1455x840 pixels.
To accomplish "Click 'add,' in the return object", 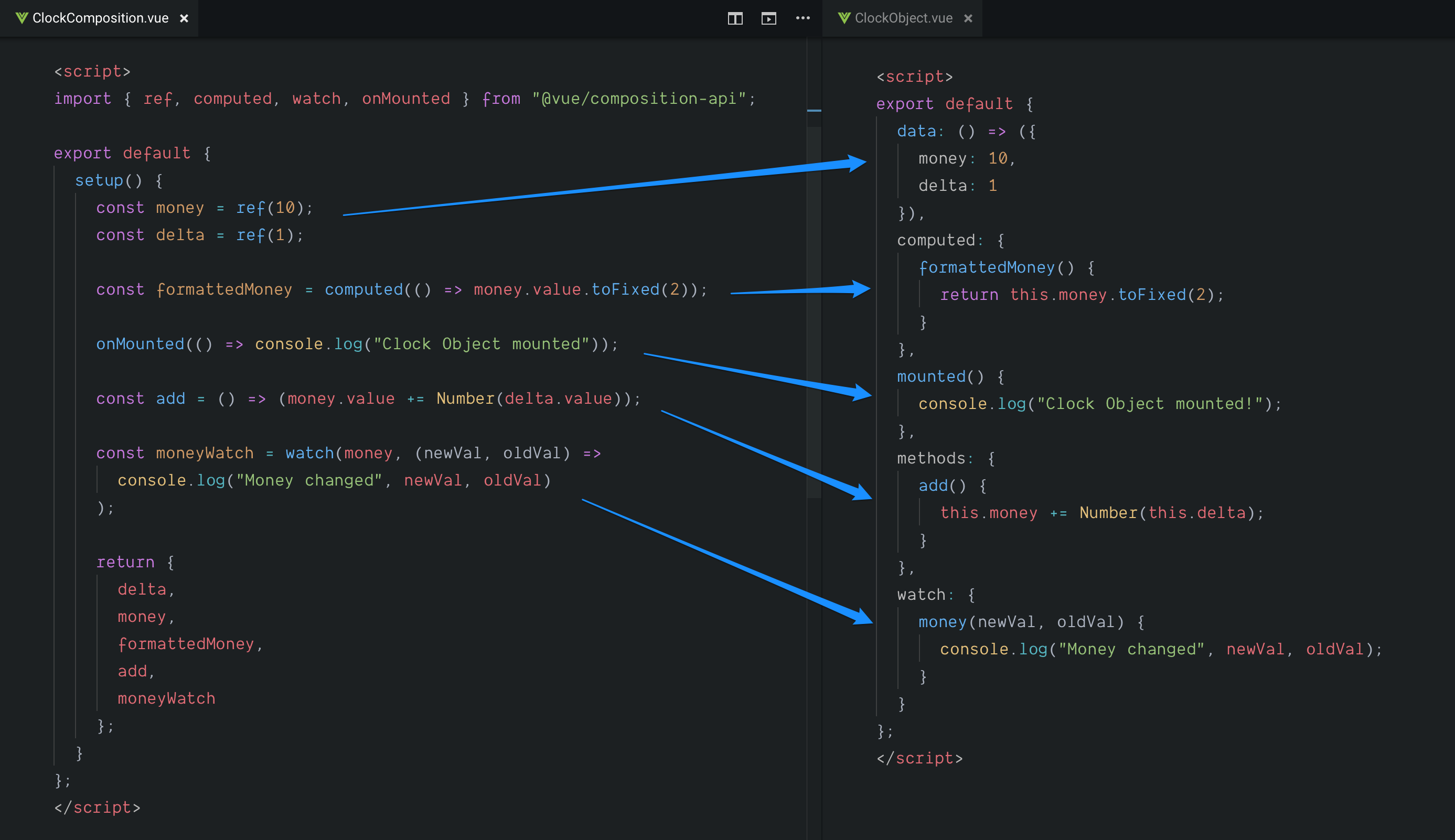I will click(x=137, y=671).
